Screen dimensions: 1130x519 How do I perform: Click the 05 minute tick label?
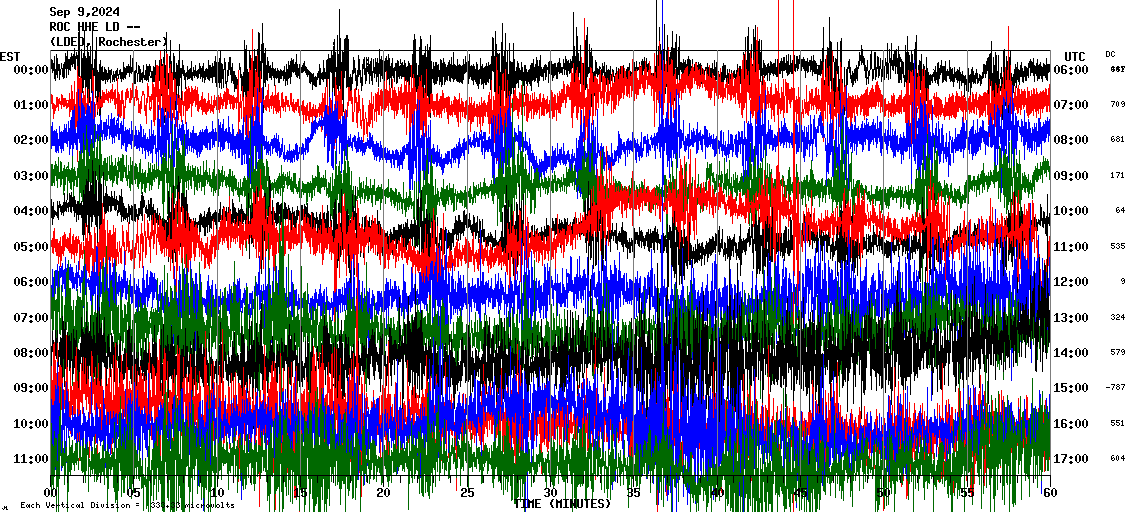coord(134,493)
